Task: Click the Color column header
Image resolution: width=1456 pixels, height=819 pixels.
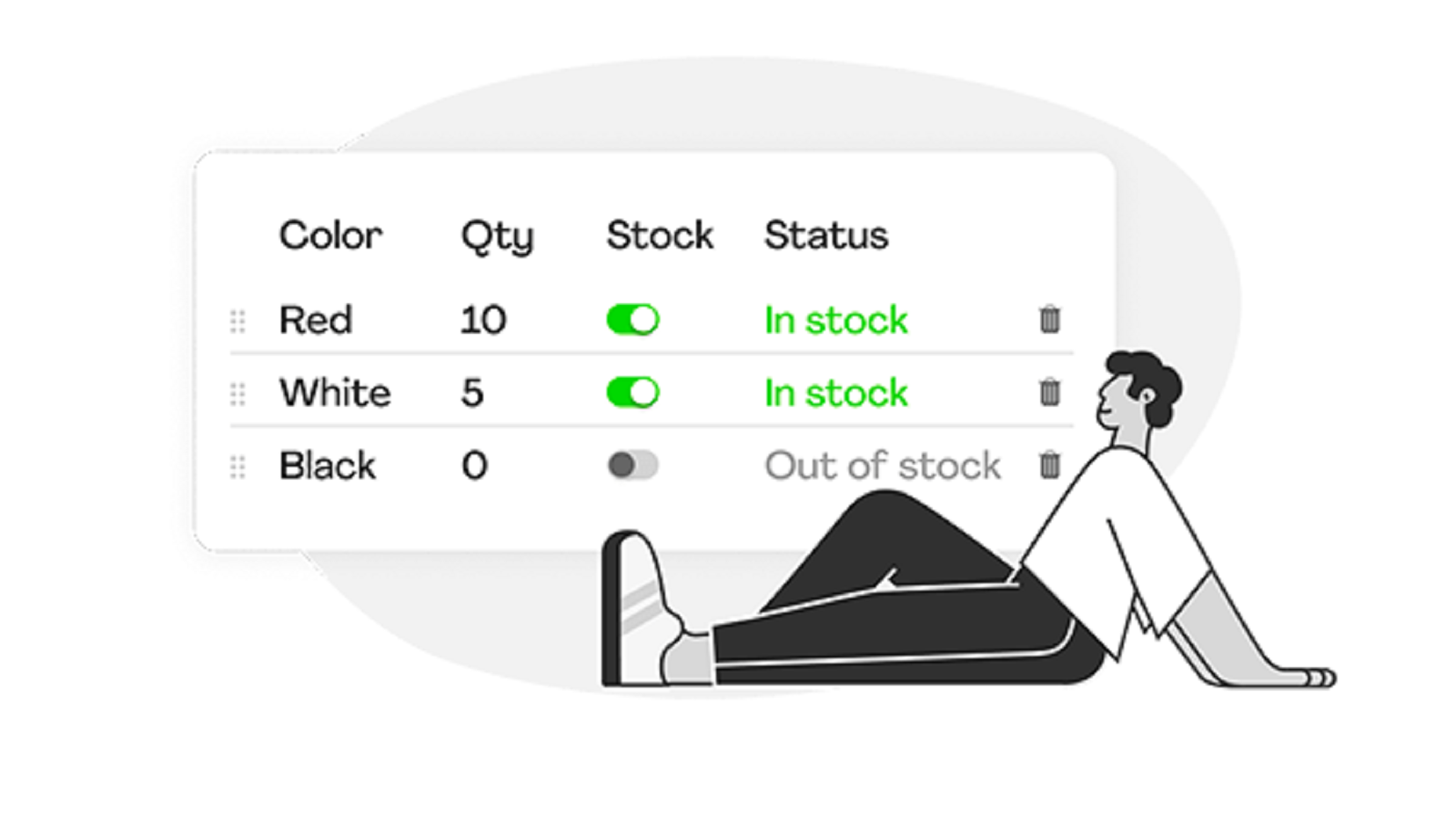Action: (330, 235)
